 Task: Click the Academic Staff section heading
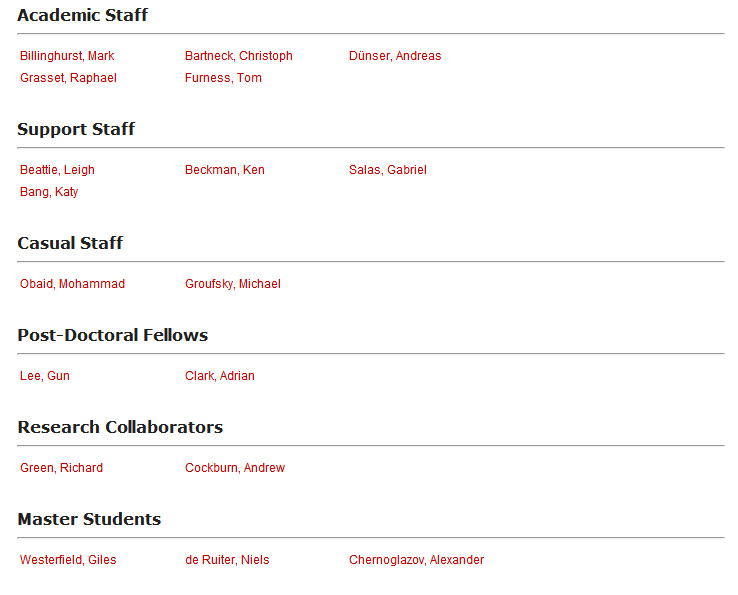82,15
